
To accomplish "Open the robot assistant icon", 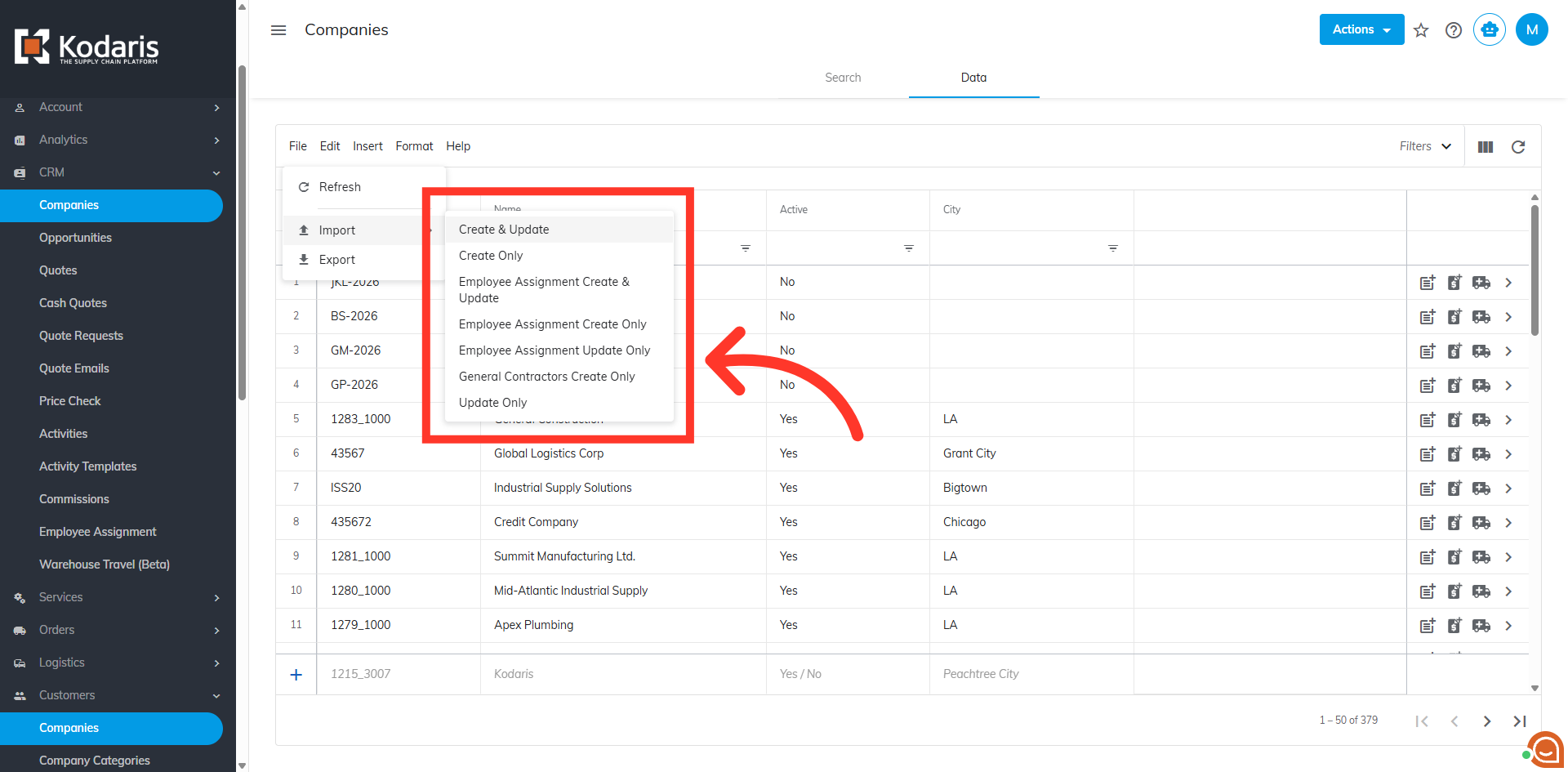I will [1490, 30].
